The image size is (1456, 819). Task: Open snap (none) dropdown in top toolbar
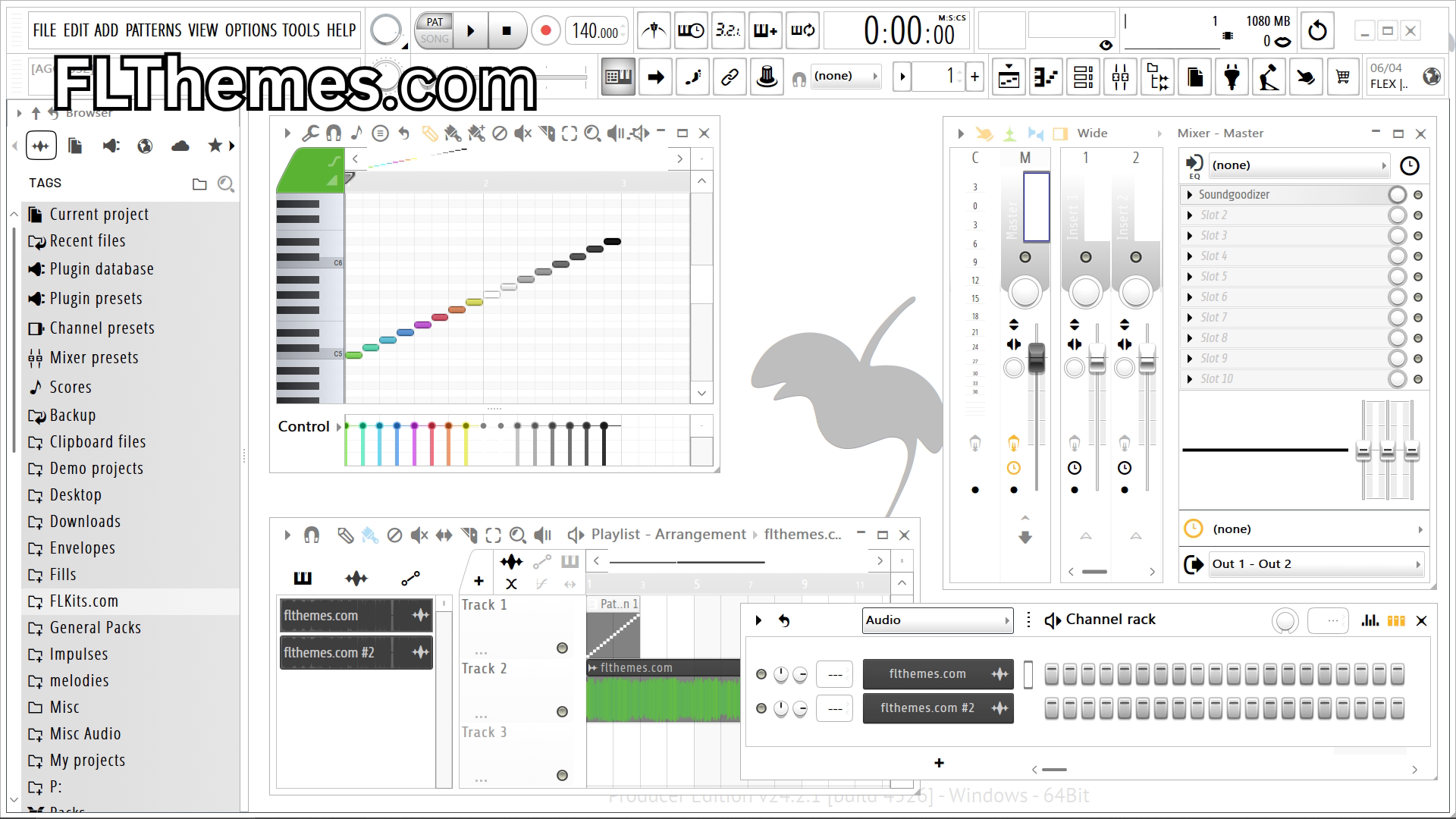coord(846,77)
